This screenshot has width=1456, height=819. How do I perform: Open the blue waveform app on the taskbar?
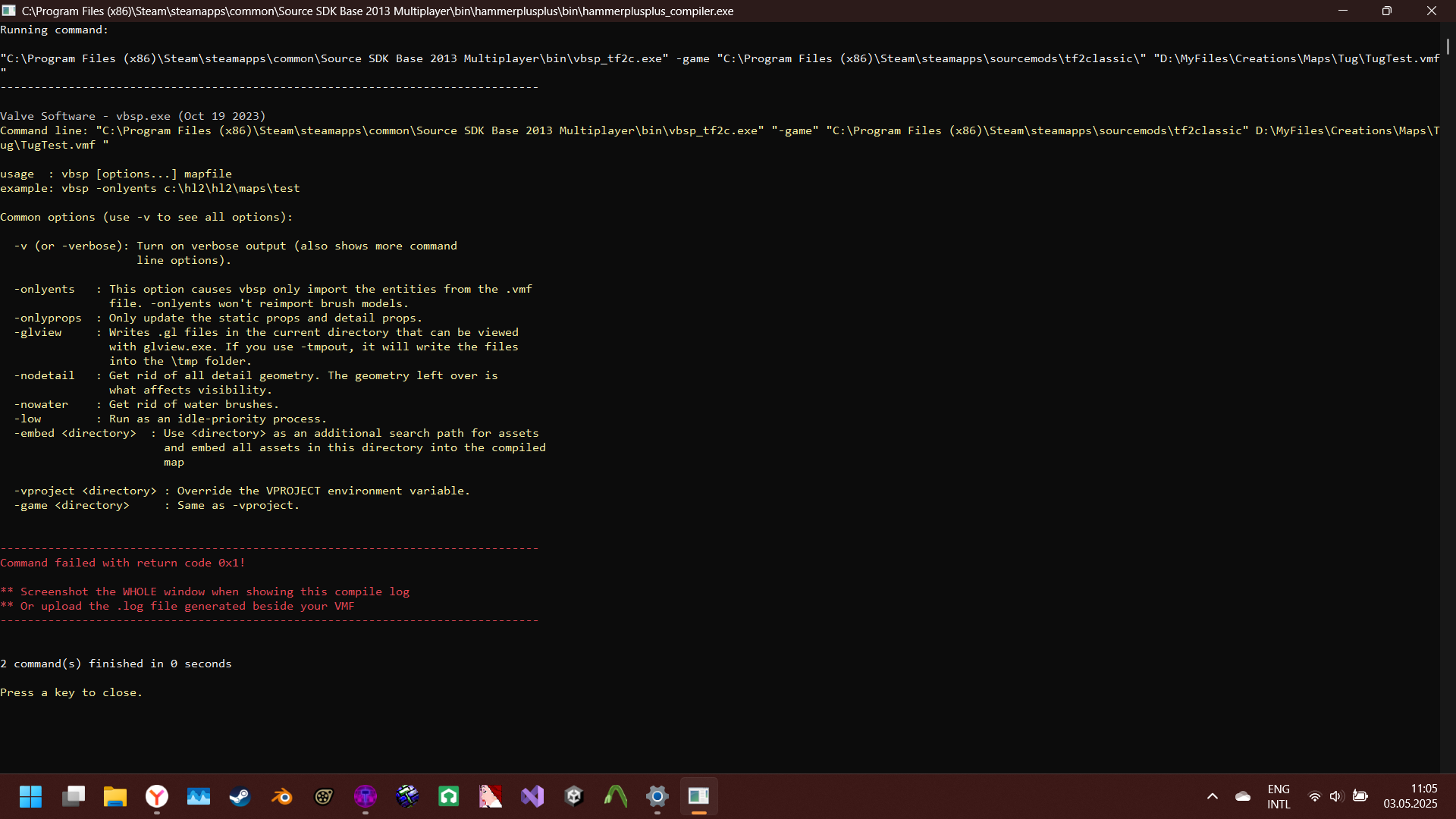coord(199,796)
